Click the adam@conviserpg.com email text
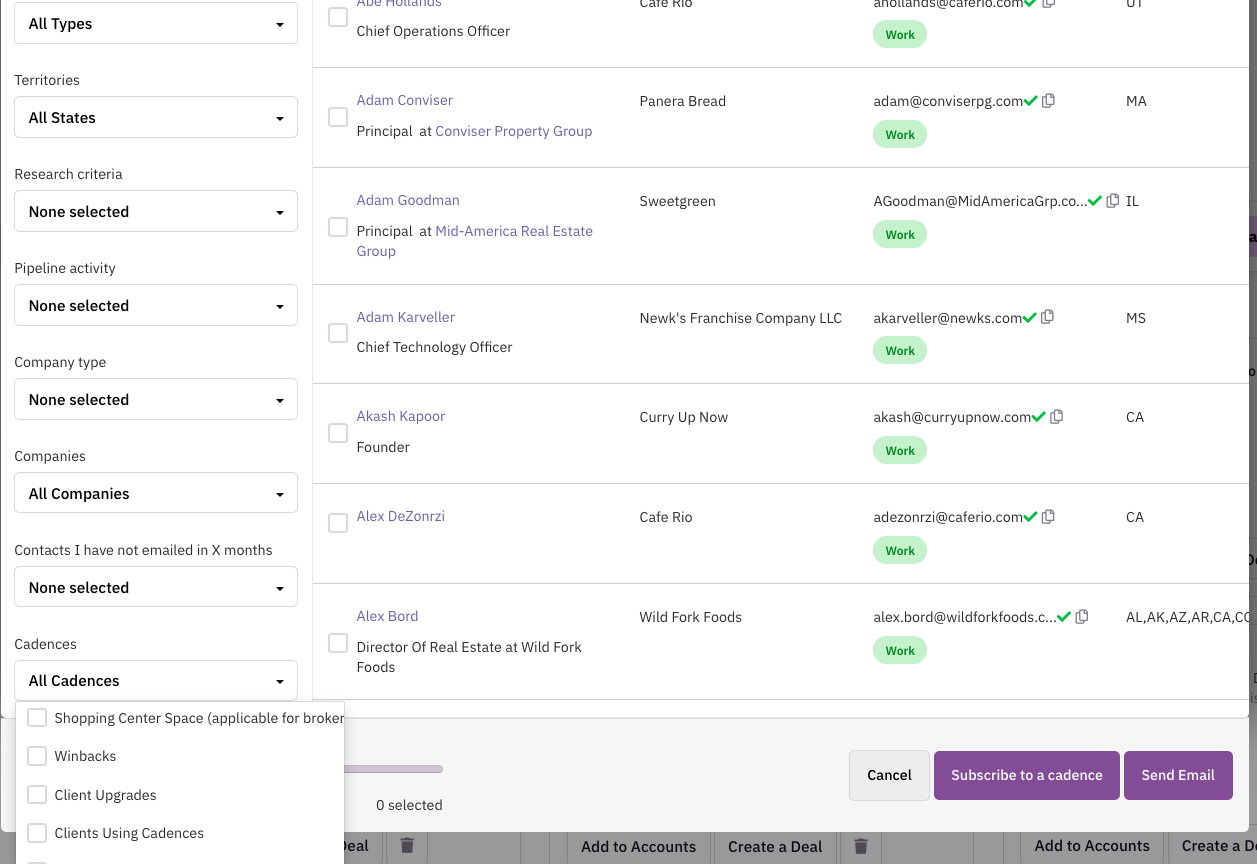The image size is (1257, 864). point(949,101)
